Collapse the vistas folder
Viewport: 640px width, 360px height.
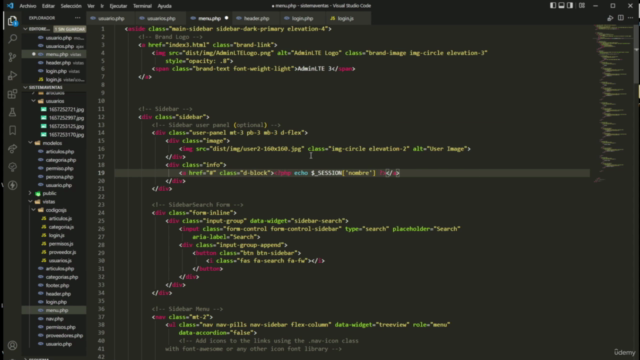click(x=30, y=202)
